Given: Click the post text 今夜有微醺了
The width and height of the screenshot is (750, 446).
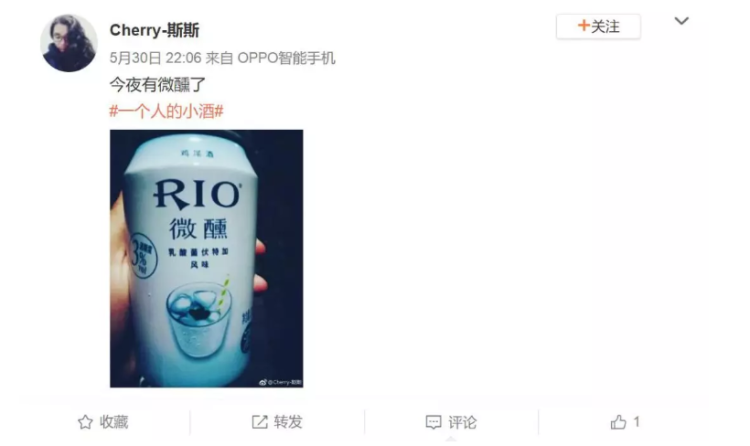Looking at the screenshot, I should [157, 85].
